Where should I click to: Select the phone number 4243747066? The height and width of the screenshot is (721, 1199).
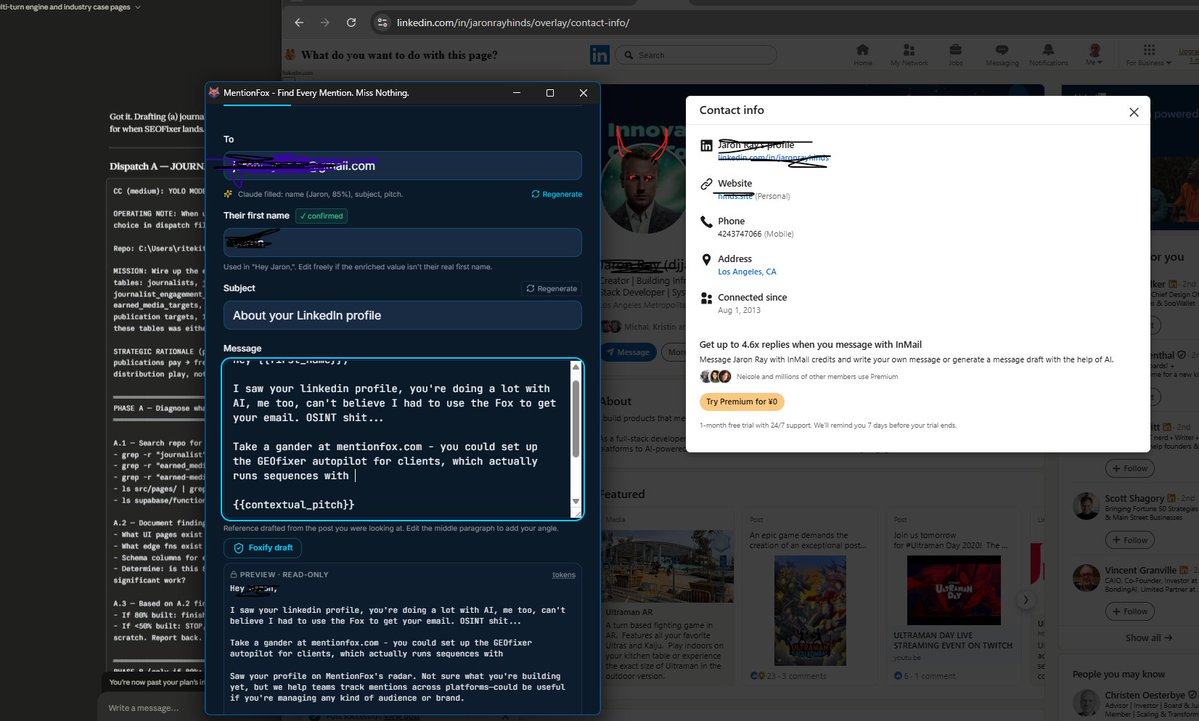pos(739,234)
